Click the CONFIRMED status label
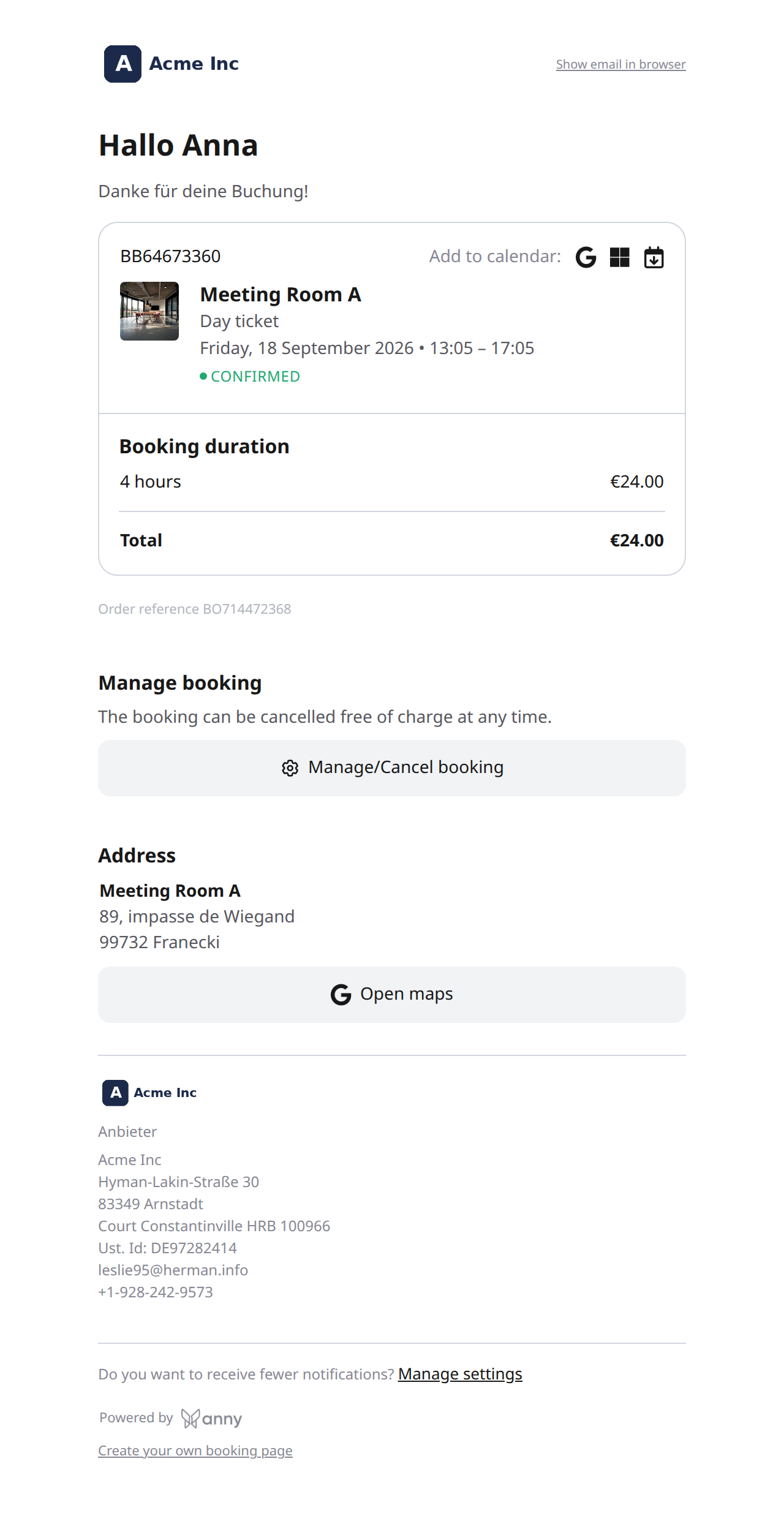Viewport: 784px width, 1535px height. tap(250, 377)
